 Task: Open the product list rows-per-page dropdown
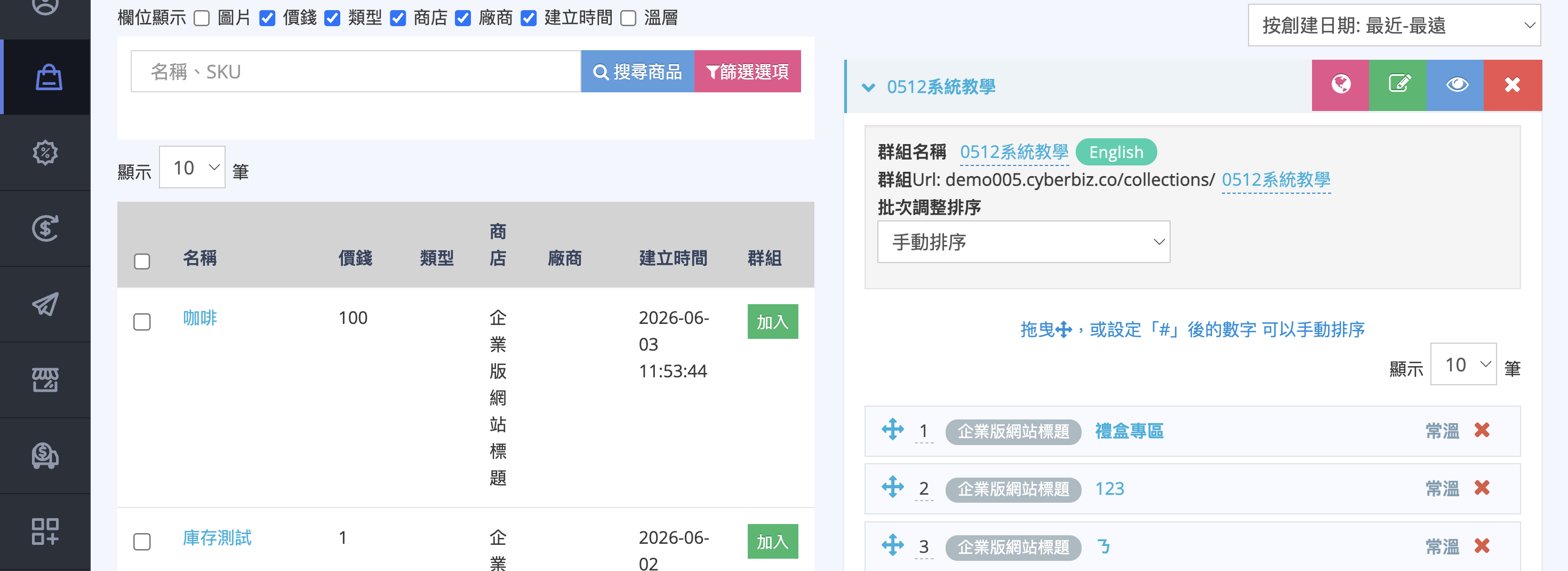click(x=192, y=168)
